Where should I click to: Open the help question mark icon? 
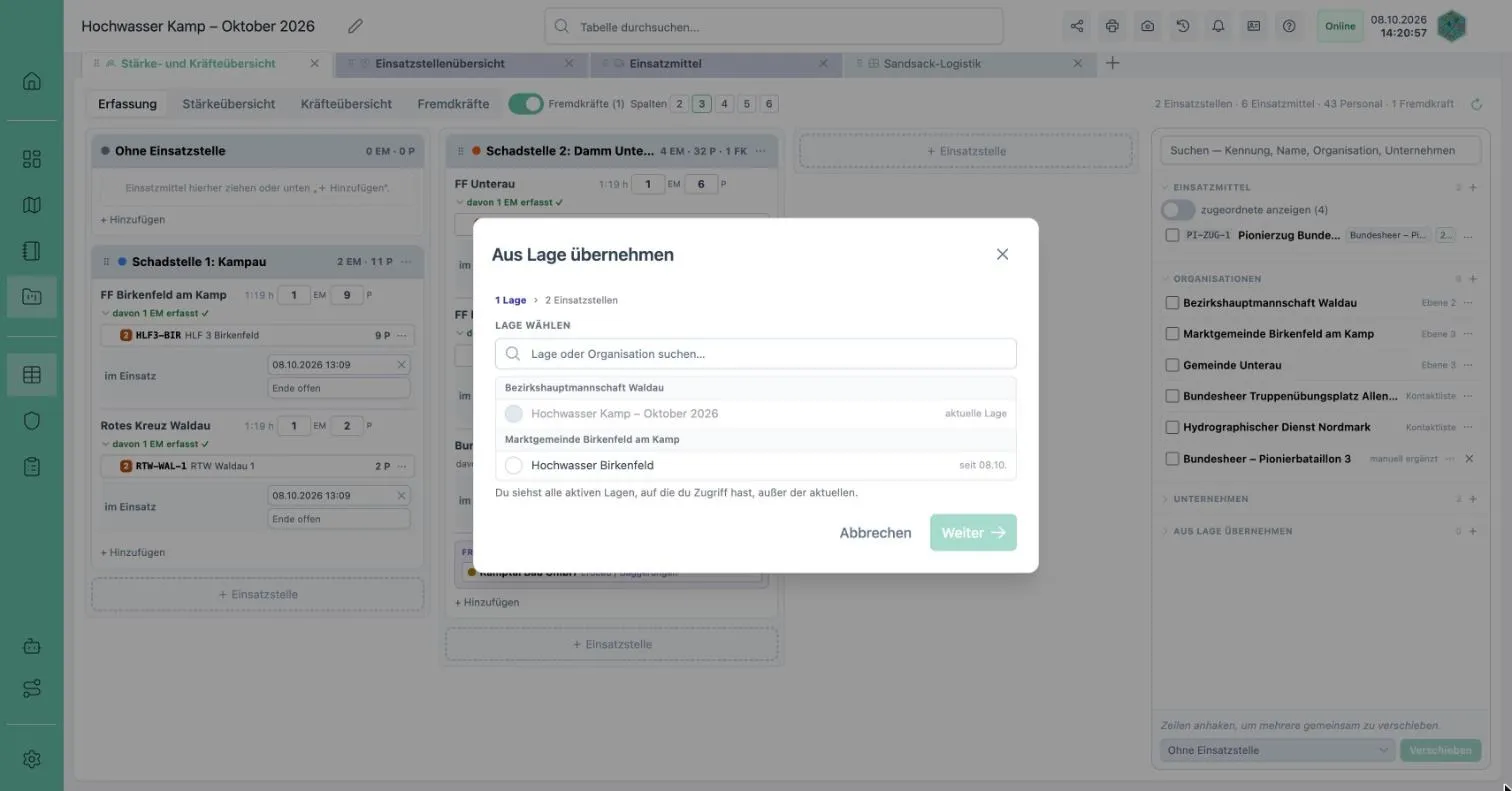1289,27
